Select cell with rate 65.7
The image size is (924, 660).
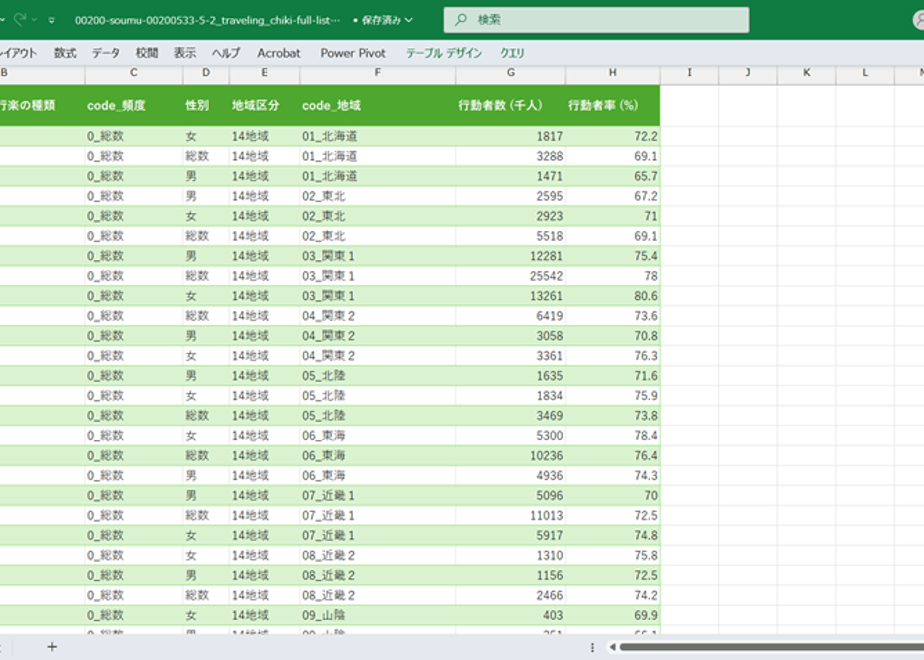pos(612,176)
